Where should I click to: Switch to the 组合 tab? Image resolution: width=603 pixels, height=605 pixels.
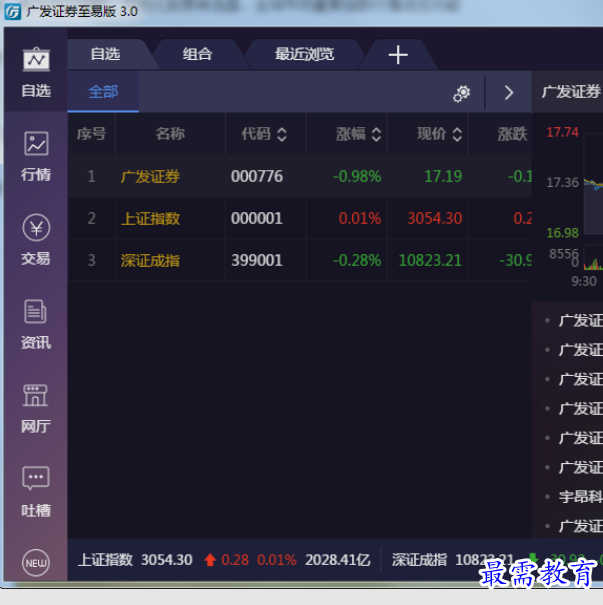click(x=197, y=54)
